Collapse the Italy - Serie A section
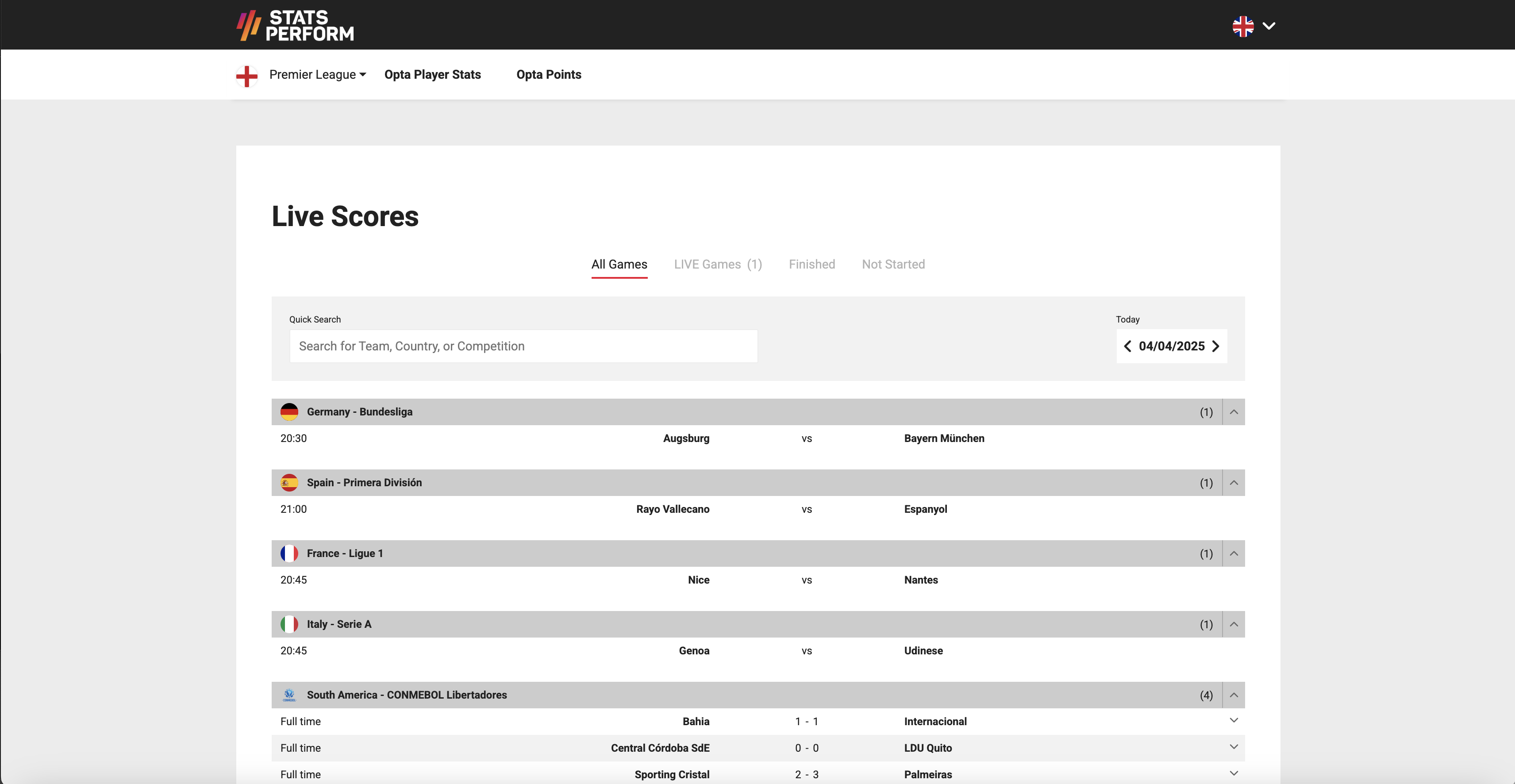 point(1234,624)
